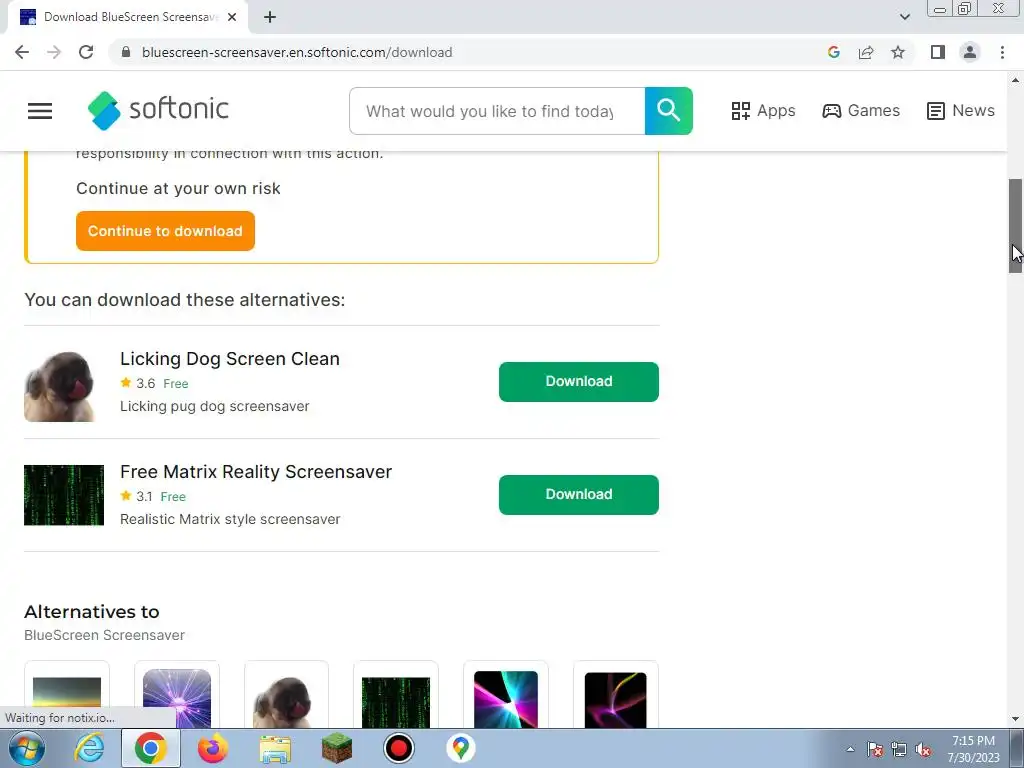Image resolution: width=1024 pixels, height=768 pixels.
Task: Share this page using the share icon
Action: (x=866, y=52)
